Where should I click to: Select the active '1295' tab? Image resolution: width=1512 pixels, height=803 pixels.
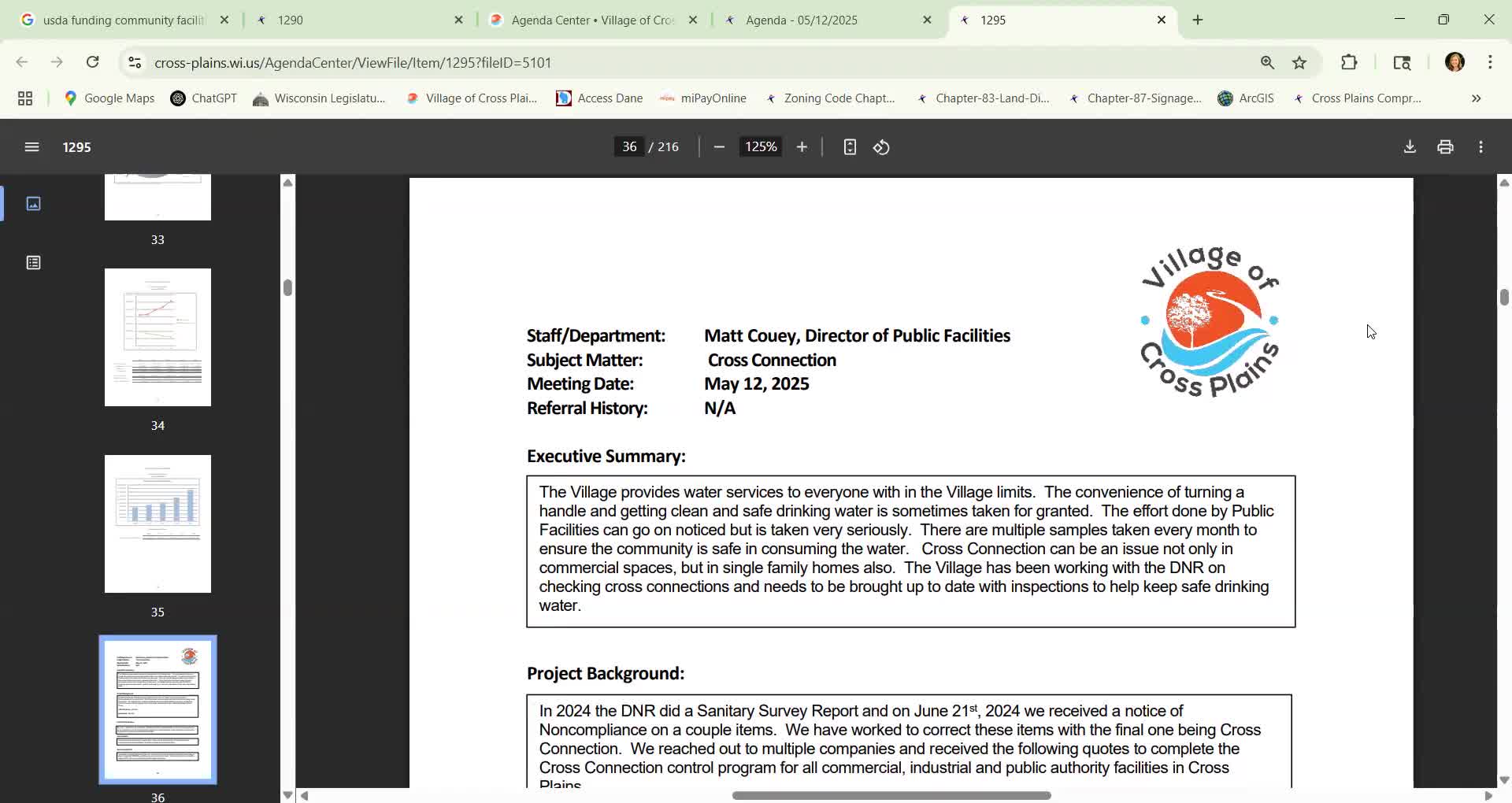point(1062,20)
